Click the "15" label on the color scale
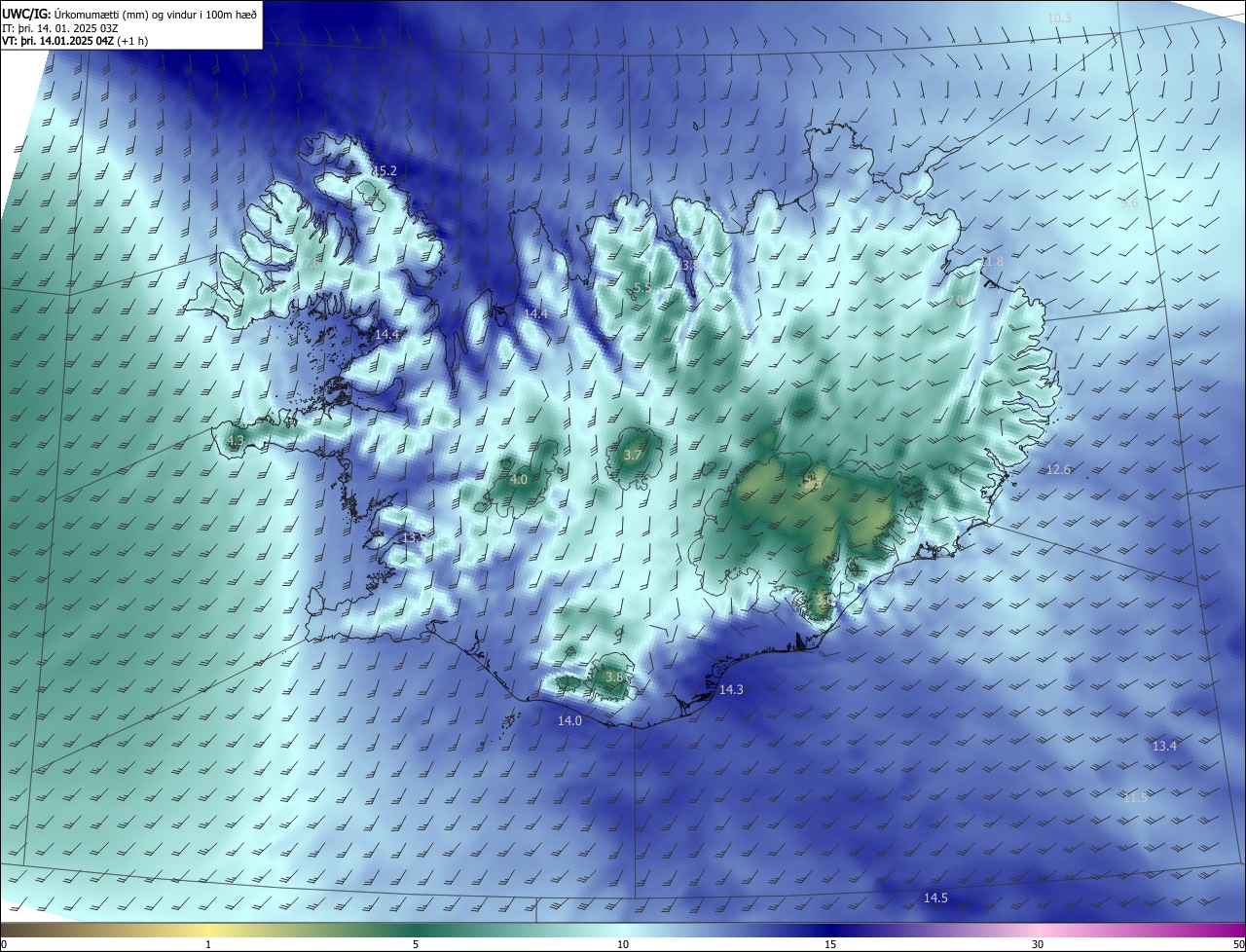 [x=830, y=944]
